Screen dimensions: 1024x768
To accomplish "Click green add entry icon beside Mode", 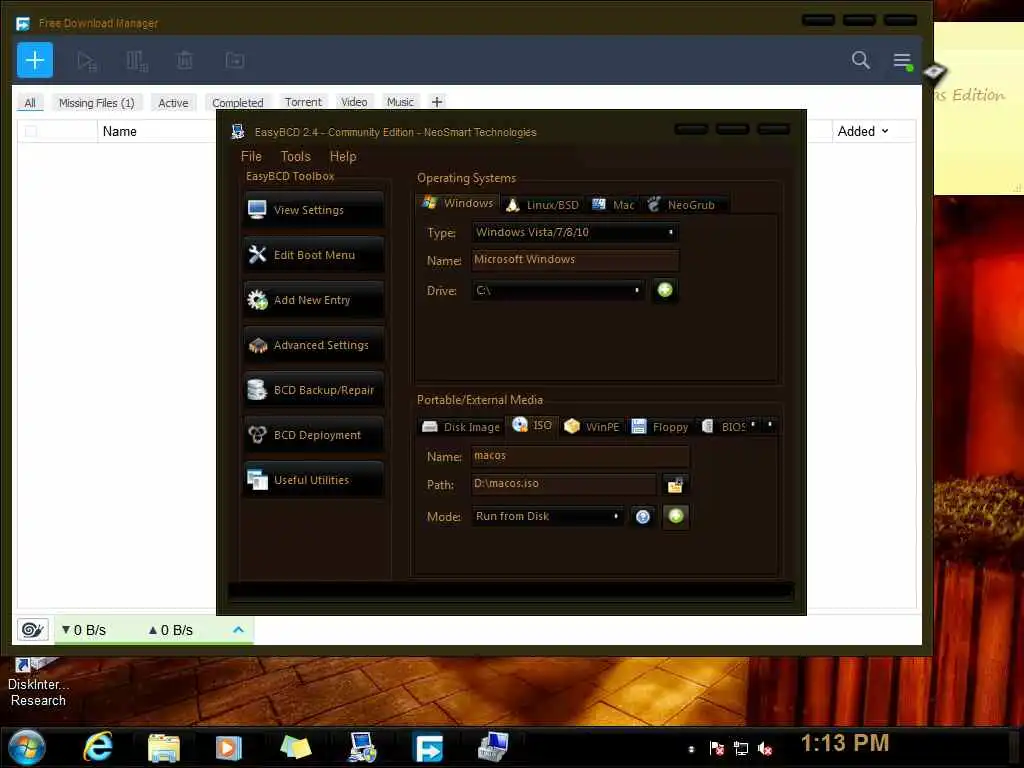I will [676, 517].
